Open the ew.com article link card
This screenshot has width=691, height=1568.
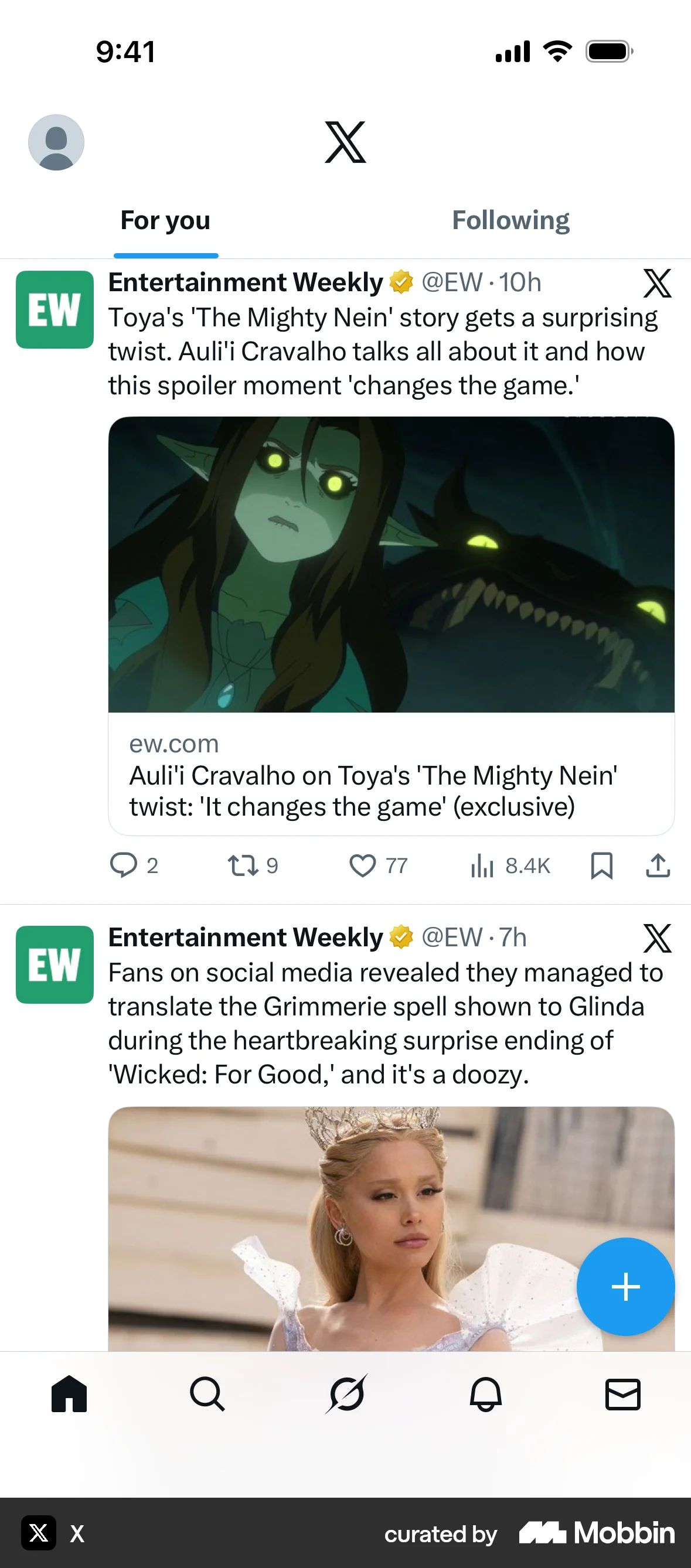392,774
